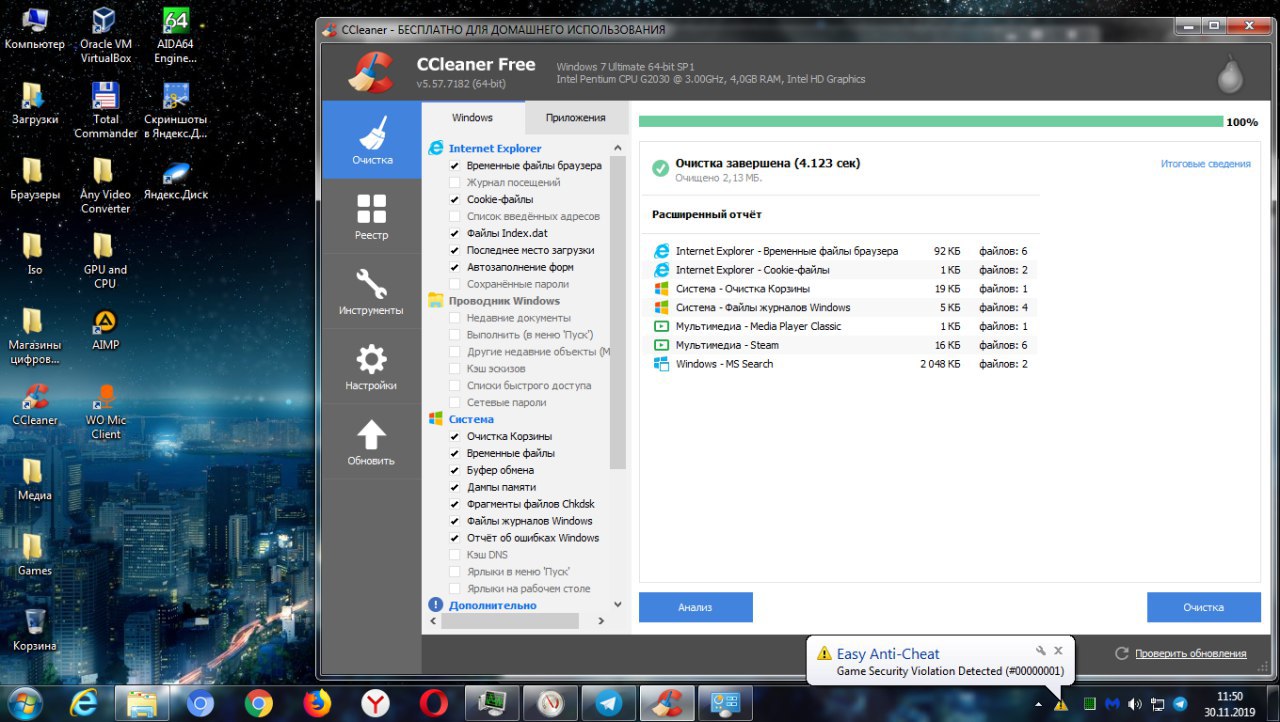1280x722 pixels.
Task: Check Журнал посещений option
Action: (x=455, y=183)
